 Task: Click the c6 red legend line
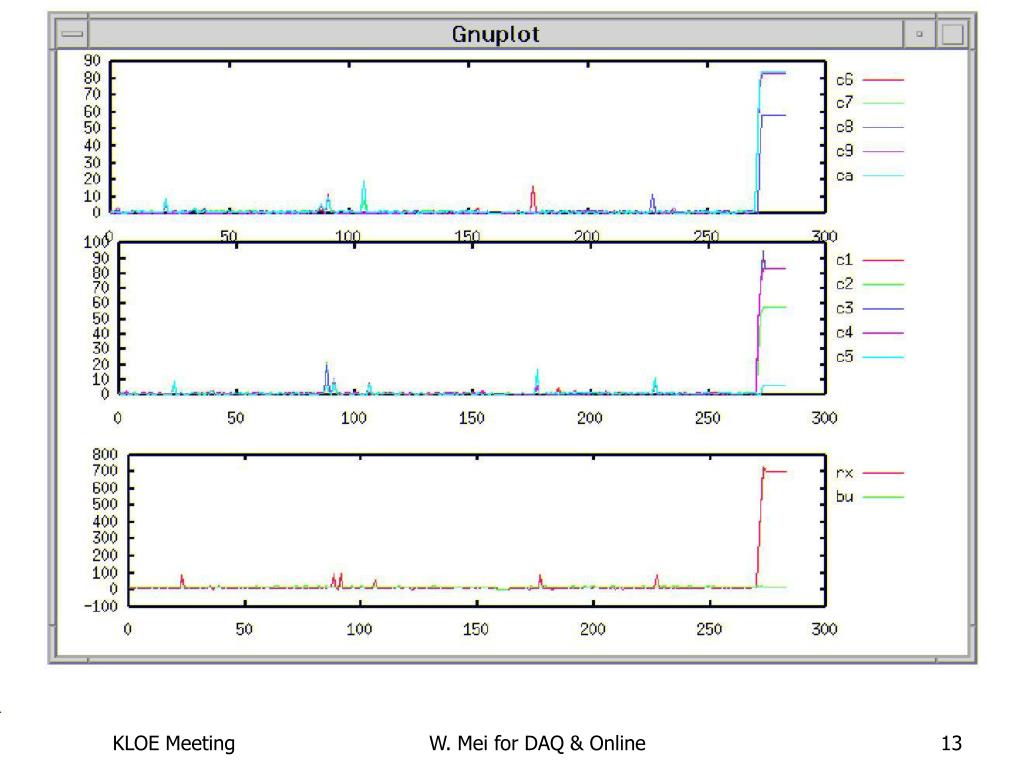883,80
